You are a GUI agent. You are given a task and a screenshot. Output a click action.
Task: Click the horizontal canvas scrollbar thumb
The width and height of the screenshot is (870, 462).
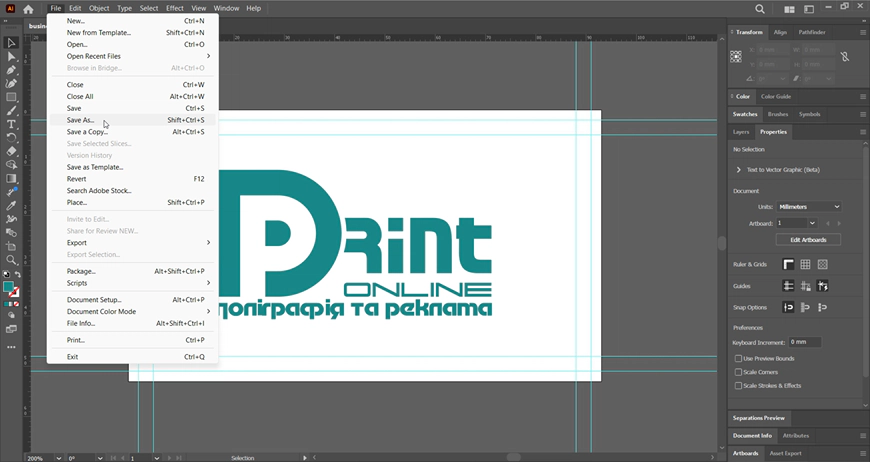coord(514,458)
